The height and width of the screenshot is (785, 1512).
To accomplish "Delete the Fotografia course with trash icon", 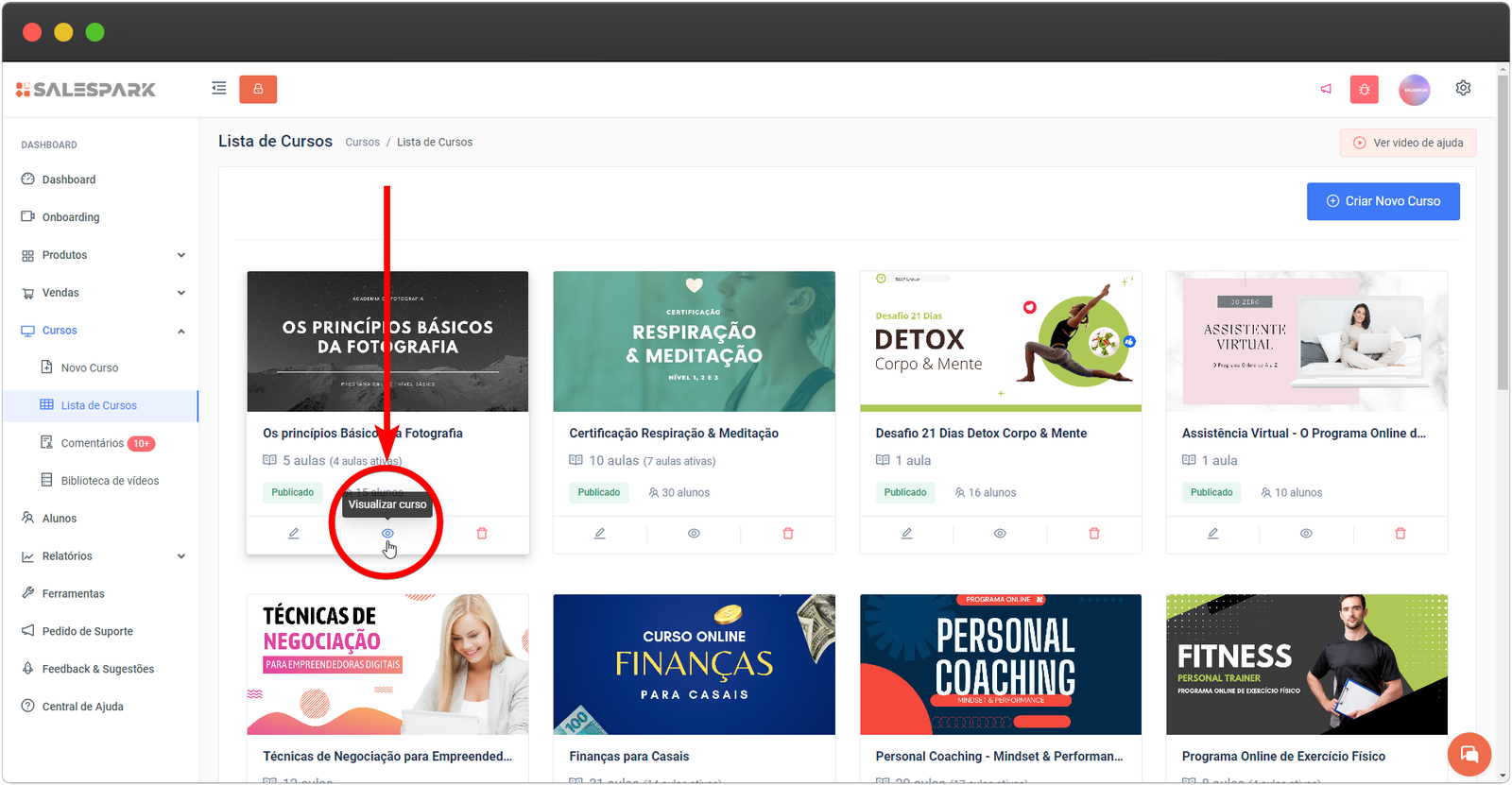I will [482, 534].
